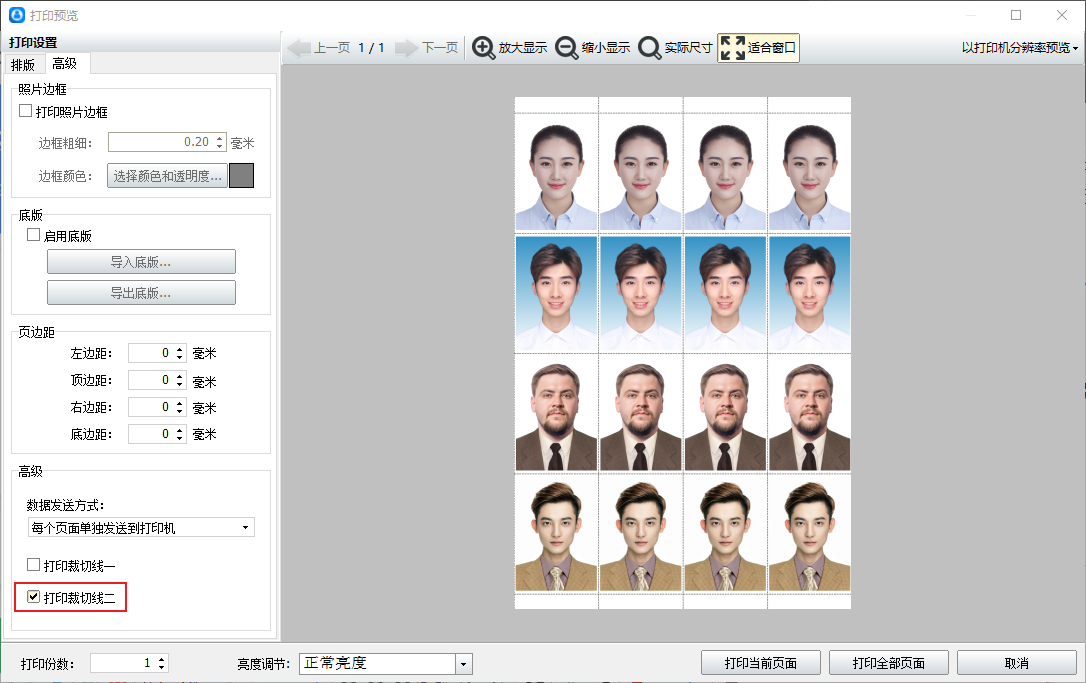
Task: Click the app logo in title bar
Action: coord(16,15)
